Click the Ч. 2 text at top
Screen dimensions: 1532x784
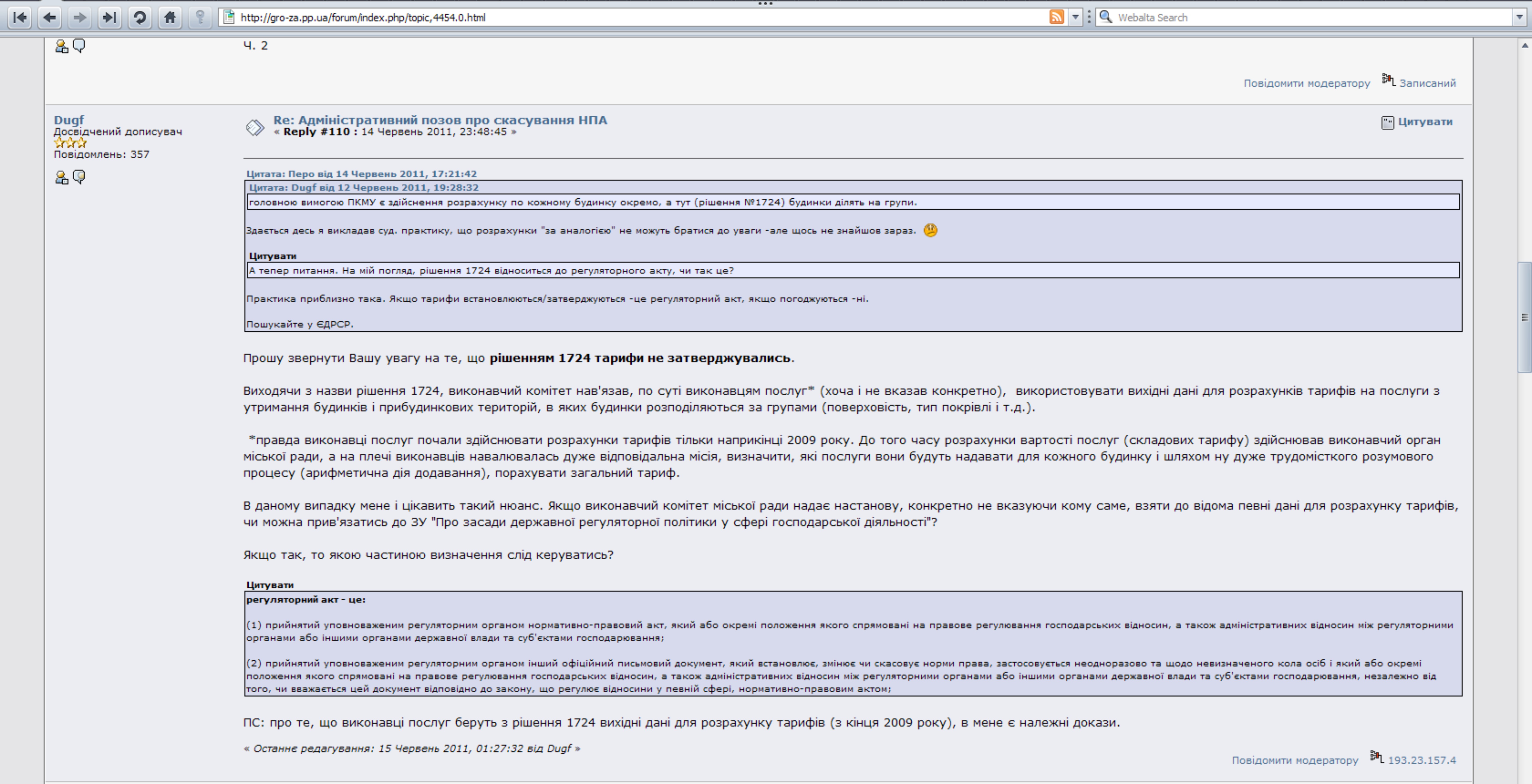pyautogui.click(x=256, y=46)
